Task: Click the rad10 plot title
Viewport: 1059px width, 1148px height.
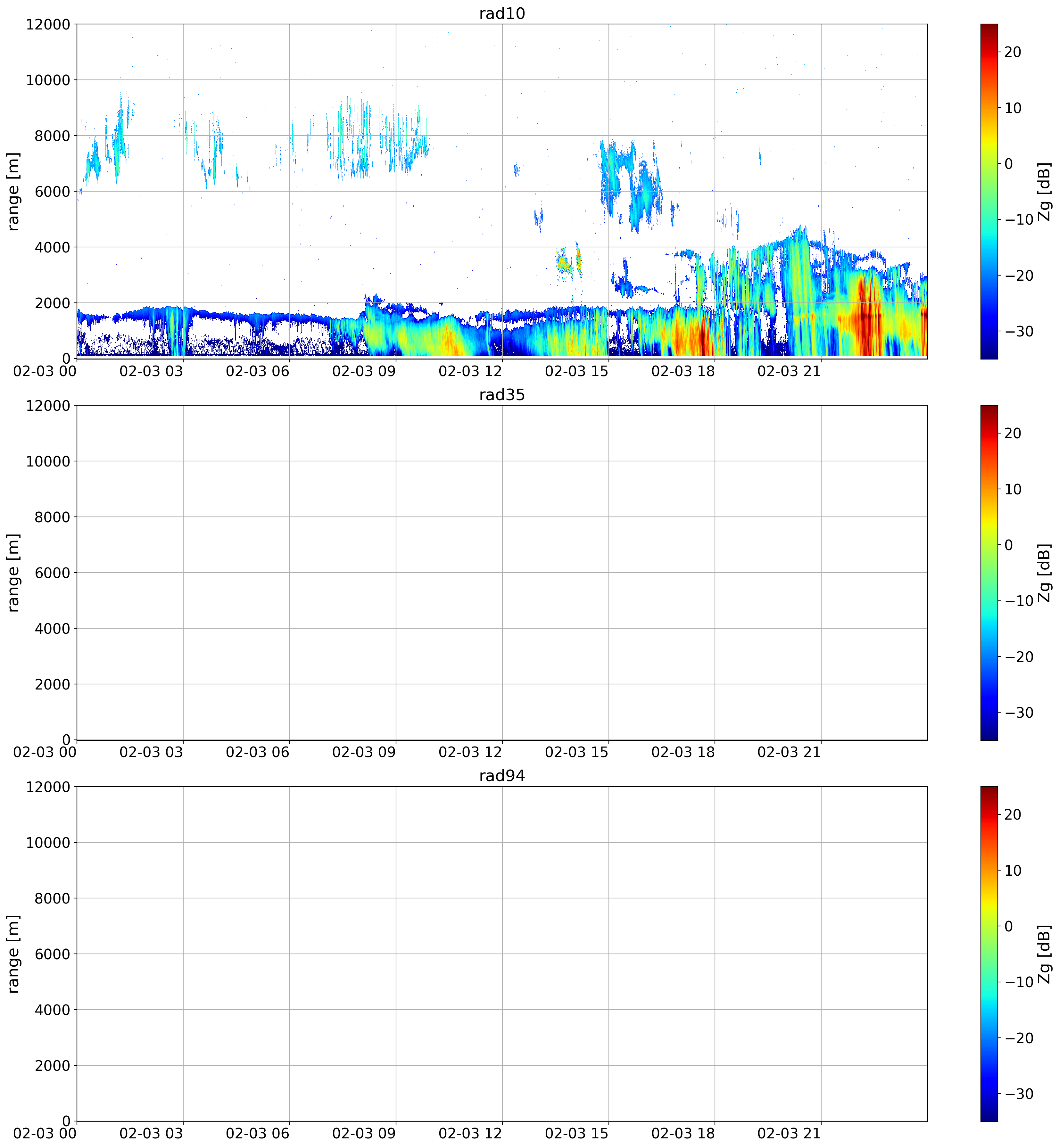Action: [x=502, y=13]
